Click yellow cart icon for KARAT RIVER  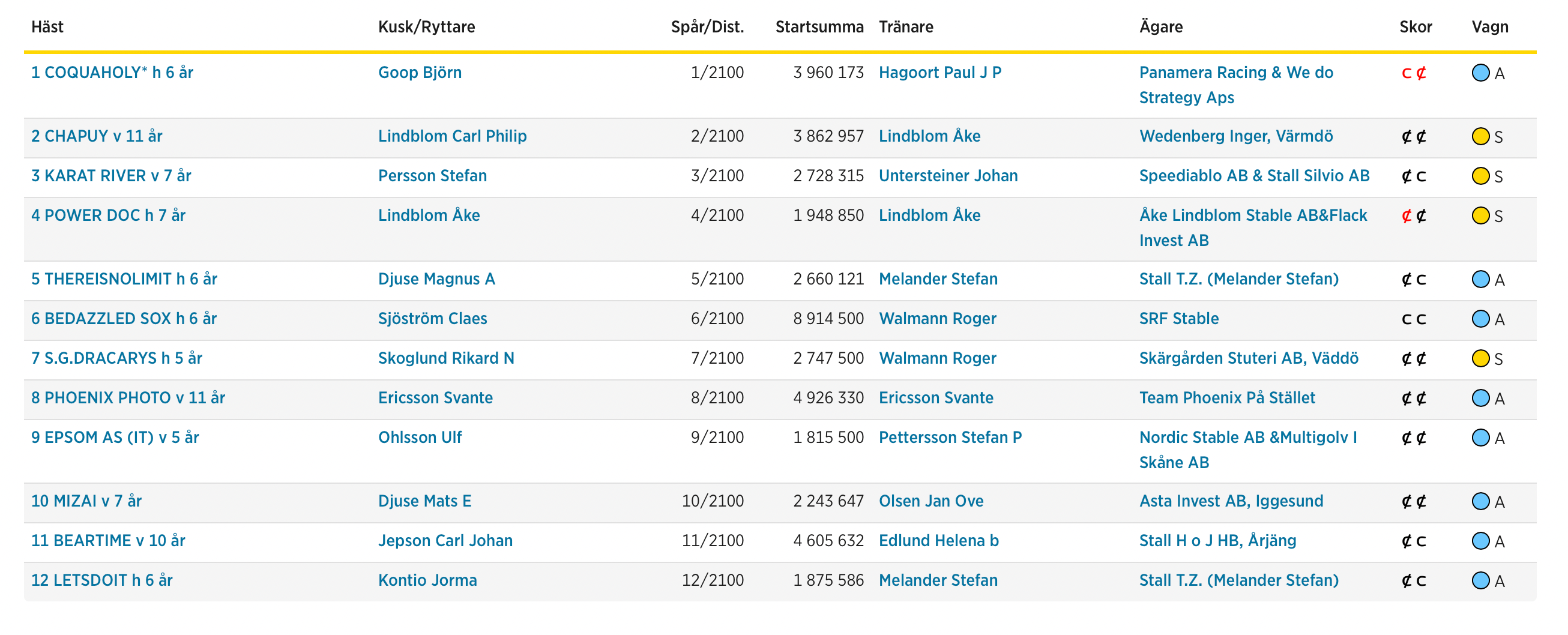tap(1480, 176)
